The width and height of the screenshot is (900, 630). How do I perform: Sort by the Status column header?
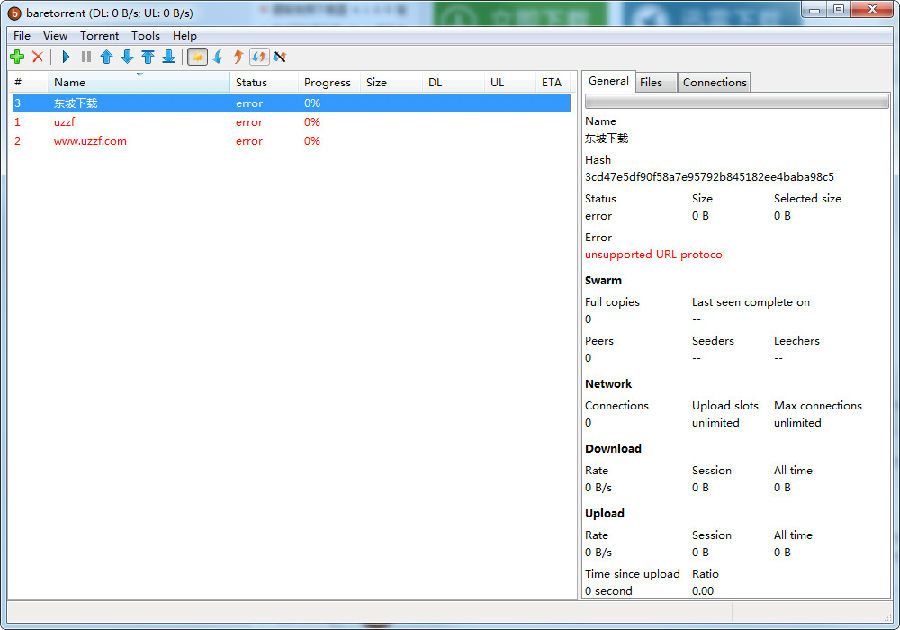tap(264, 82)
